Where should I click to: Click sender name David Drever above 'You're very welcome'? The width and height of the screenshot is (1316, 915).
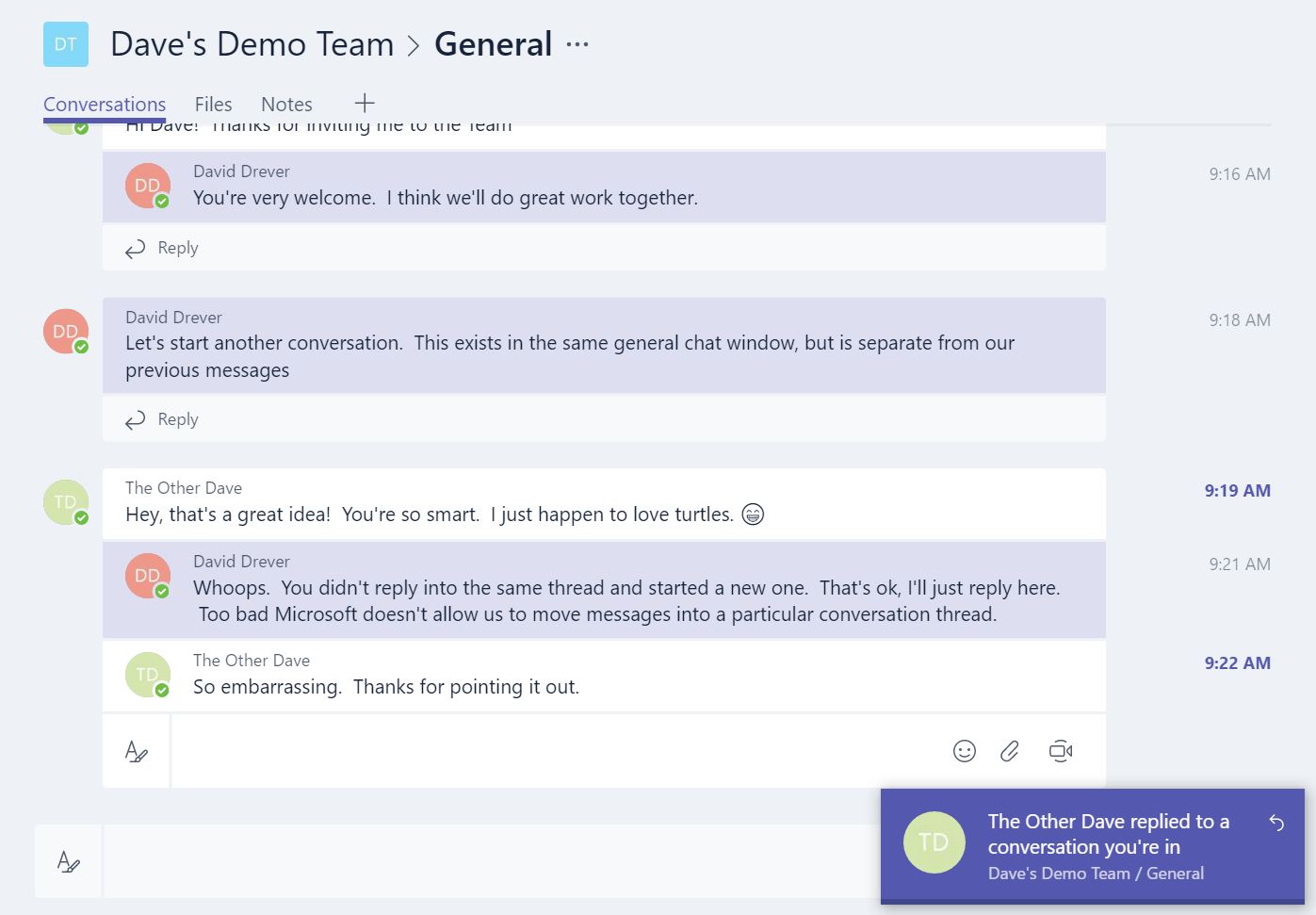tap(241, 172)
